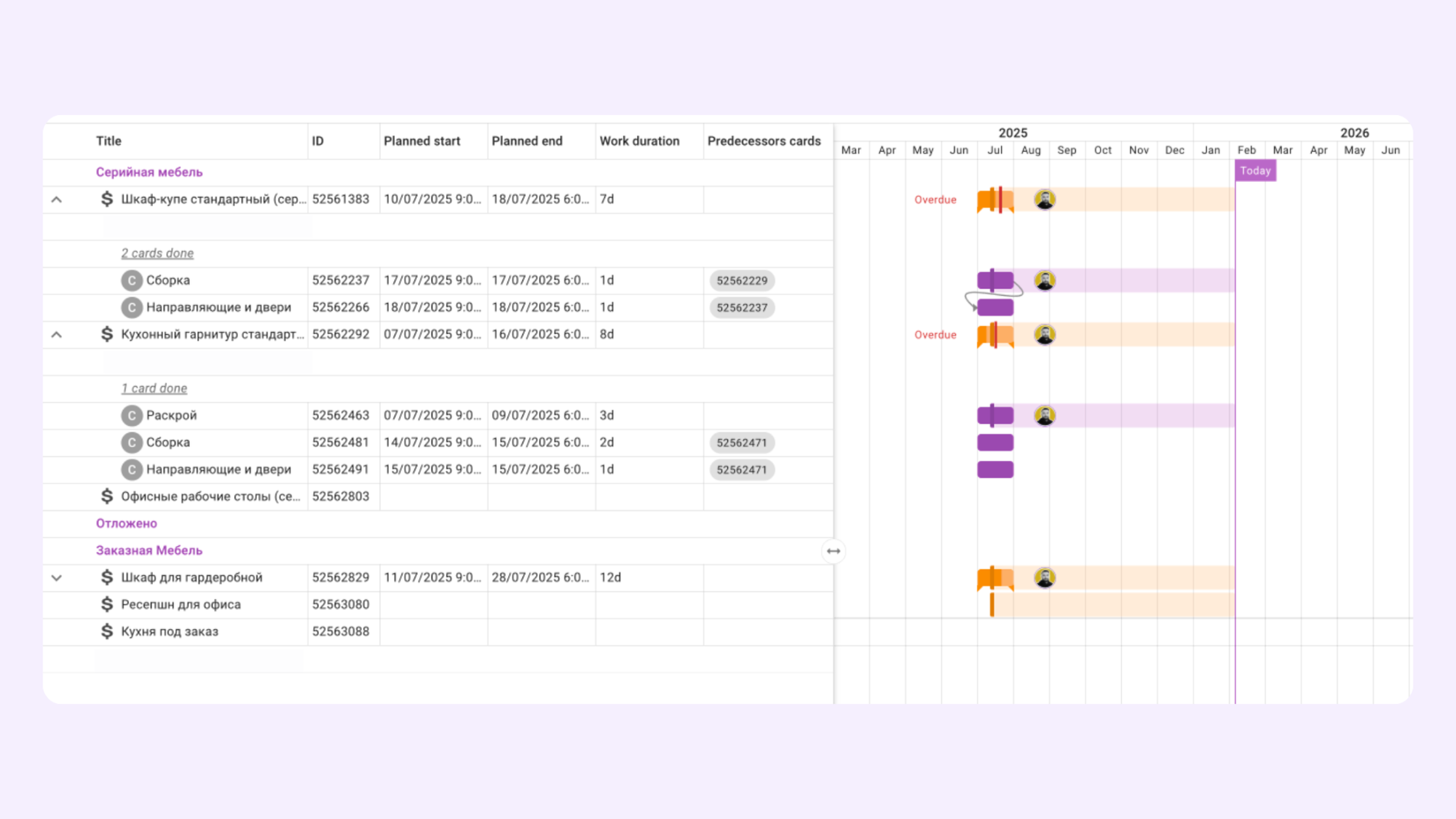Collapse the Шкаф-купе стандартный row
1456x819 pixels.
[57, 199]
